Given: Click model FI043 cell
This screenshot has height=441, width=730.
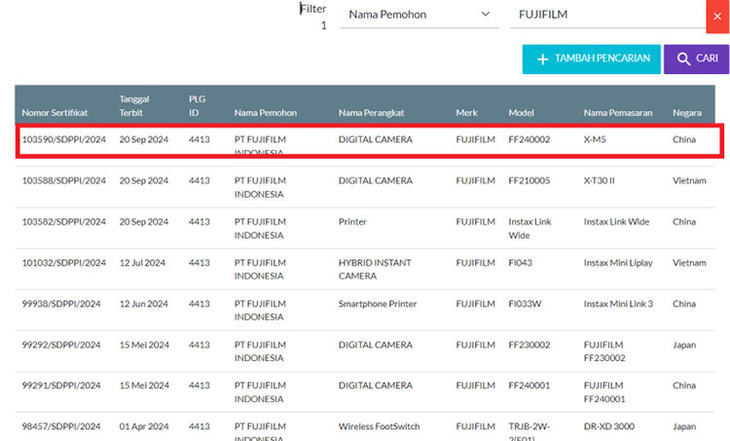Looking at the screenshot, I should point(520,263).
